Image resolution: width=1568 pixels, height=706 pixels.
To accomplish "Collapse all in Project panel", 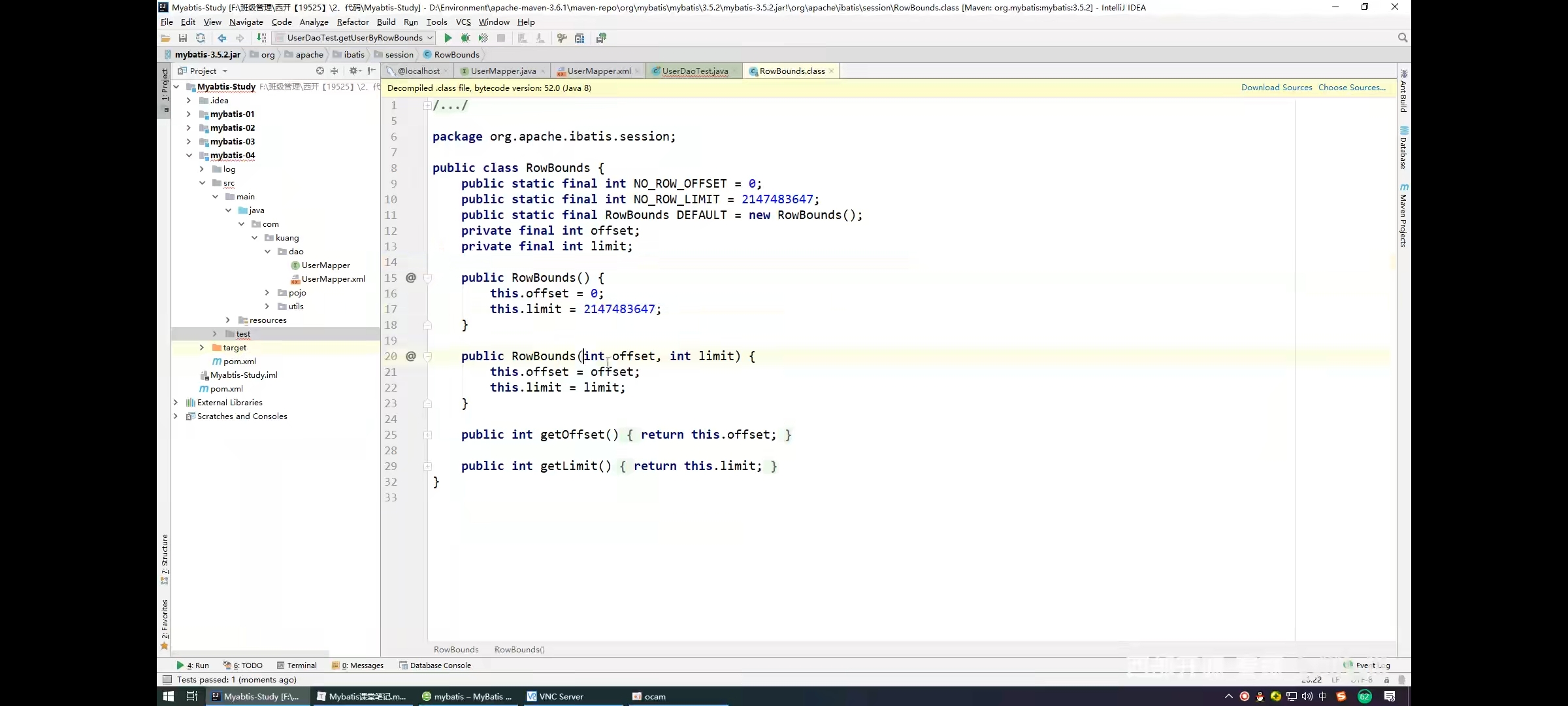I will click(x=335, y=71).
